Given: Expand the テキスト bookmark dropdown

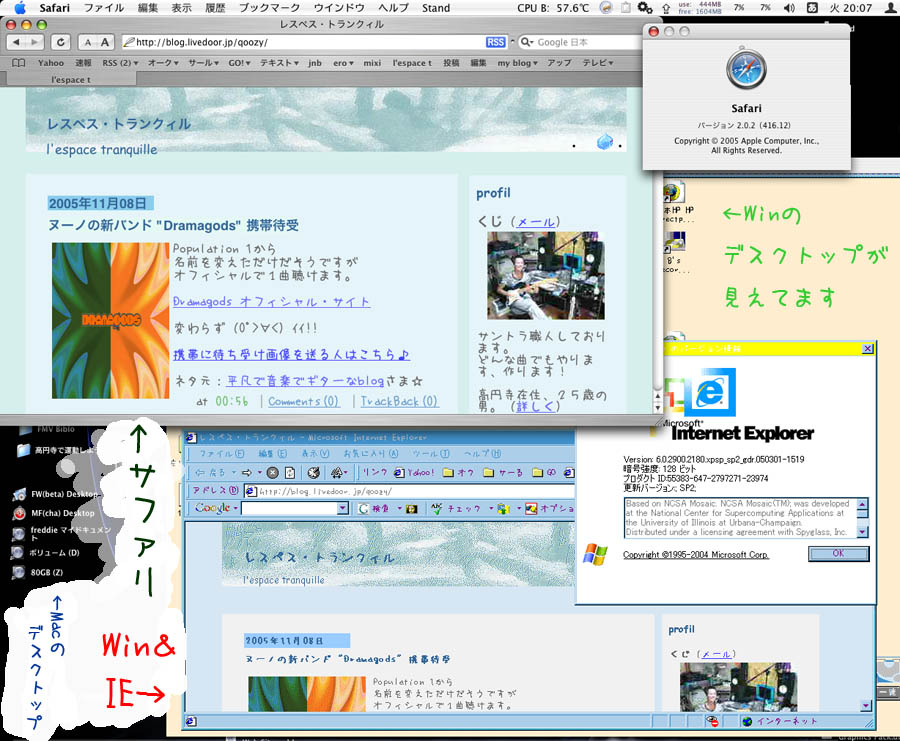Looking at the screenshot, I should click(280, 63).
